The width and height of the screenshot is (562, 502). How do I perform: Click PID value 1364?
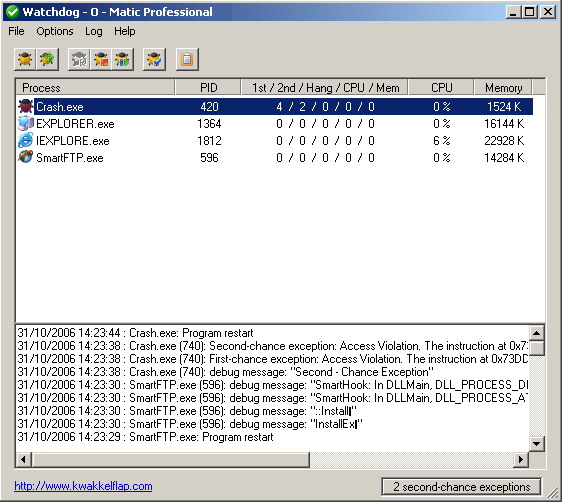click(x=209, y=124)
